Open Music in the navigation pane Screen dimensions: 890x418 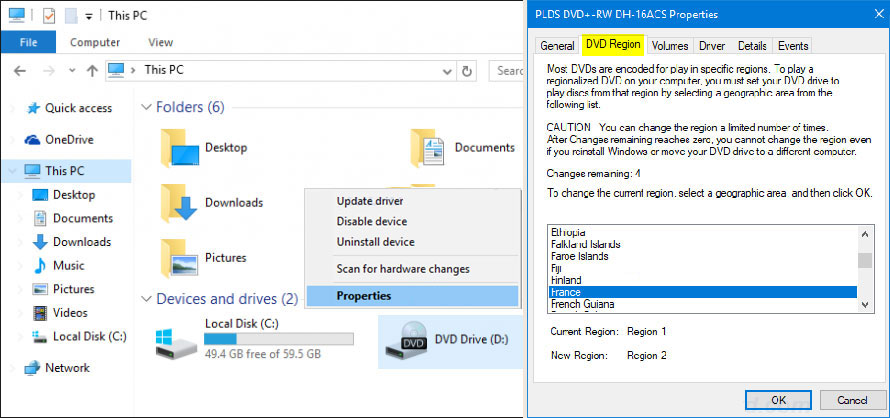pos(68,266)
